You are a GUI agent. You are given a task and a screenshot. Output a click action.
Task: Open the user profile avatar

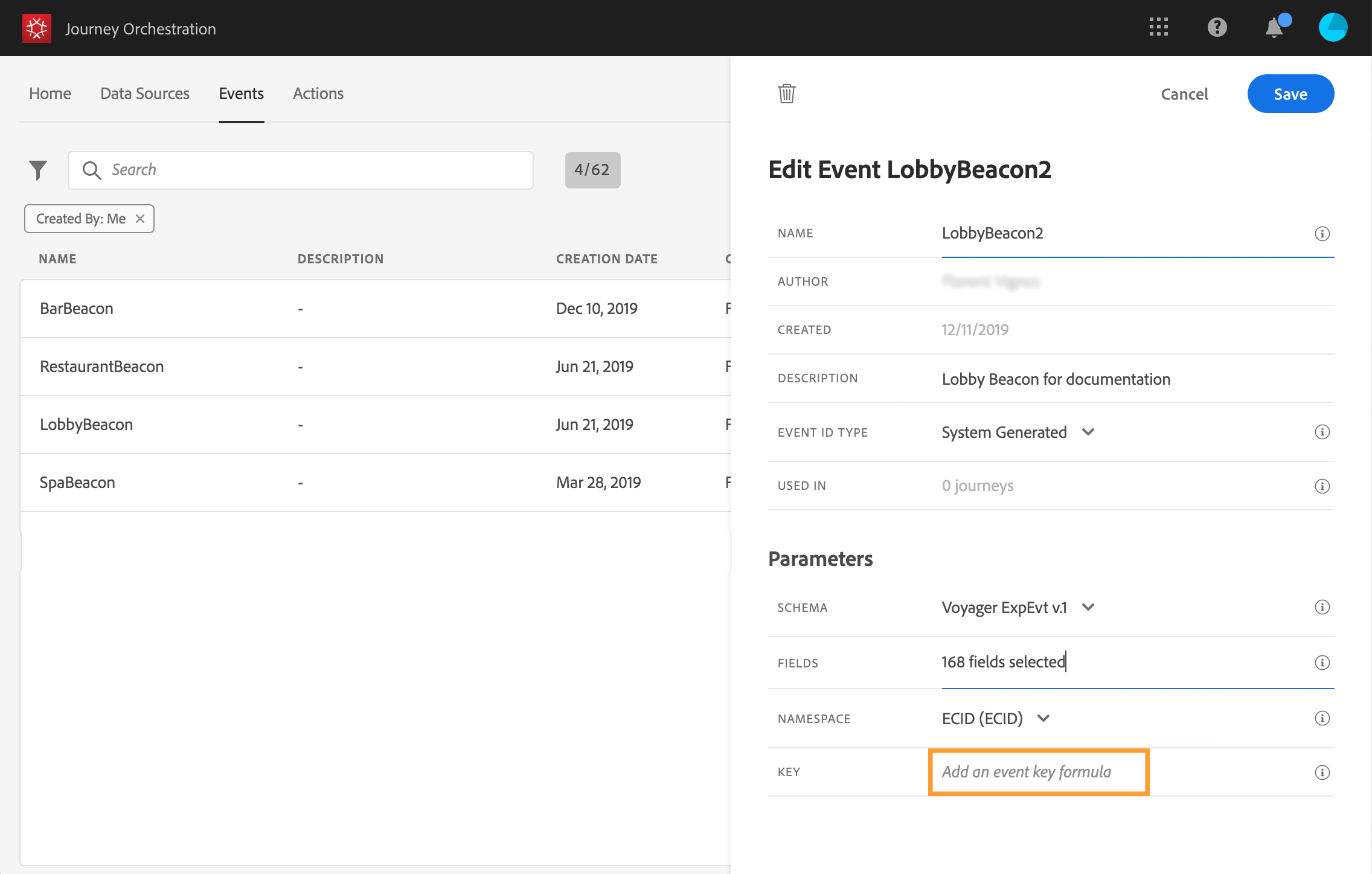[1333, 27]
